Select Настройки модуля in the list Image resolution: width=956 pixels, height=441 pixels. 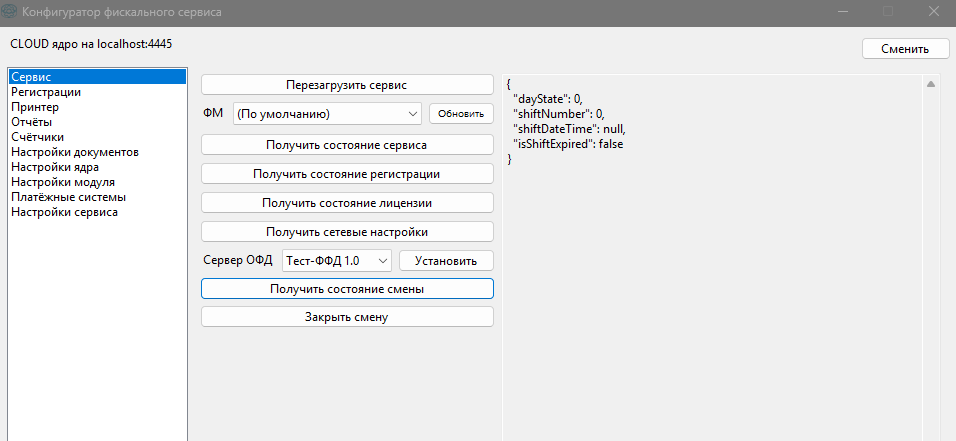[x=98, y=182]
